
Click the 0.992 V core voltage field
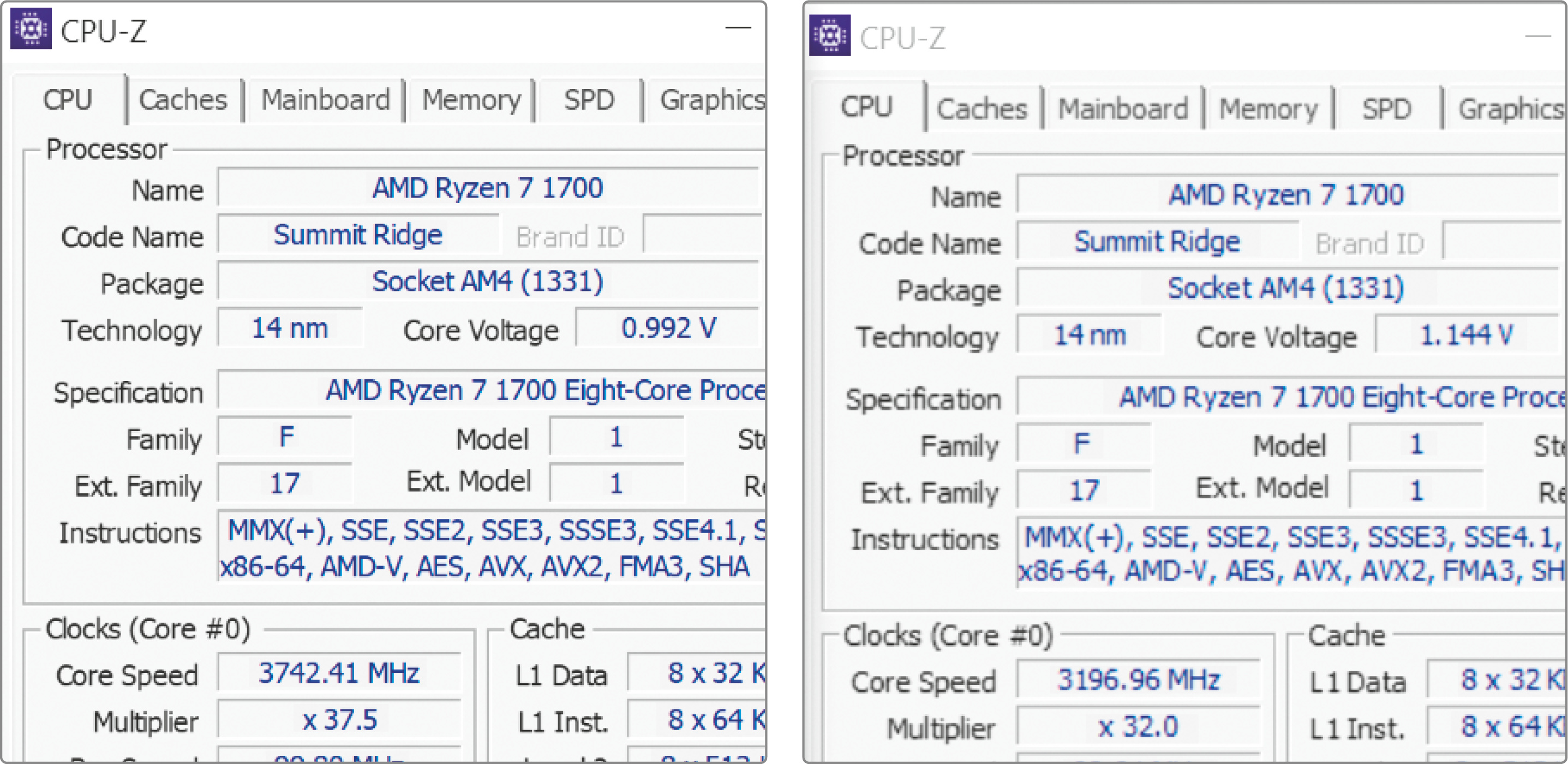668,329
